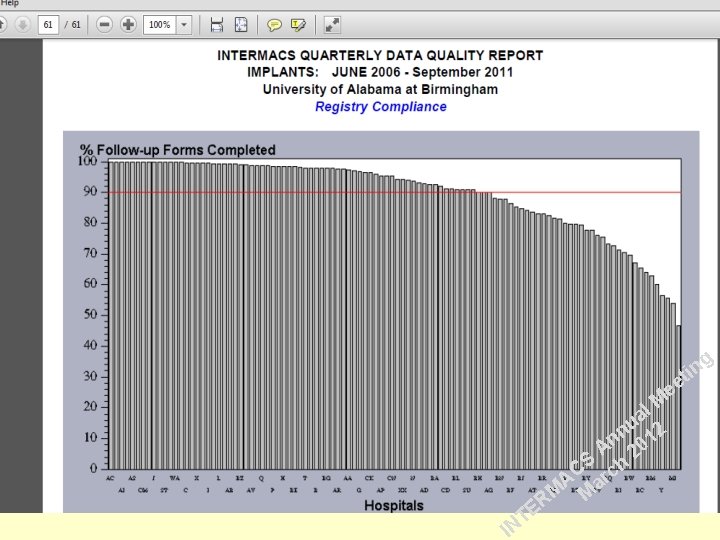Open the zoom percentage dropdown arrow
Viewport: 720px width, 540px height.
[x=184, y=25]
